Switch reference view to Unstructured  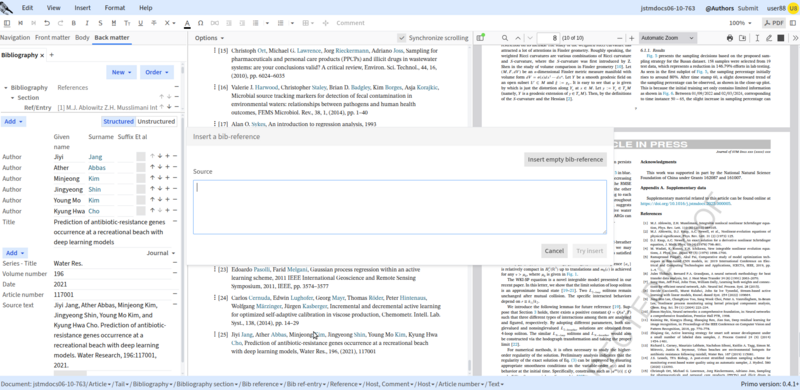coord(156,121)
